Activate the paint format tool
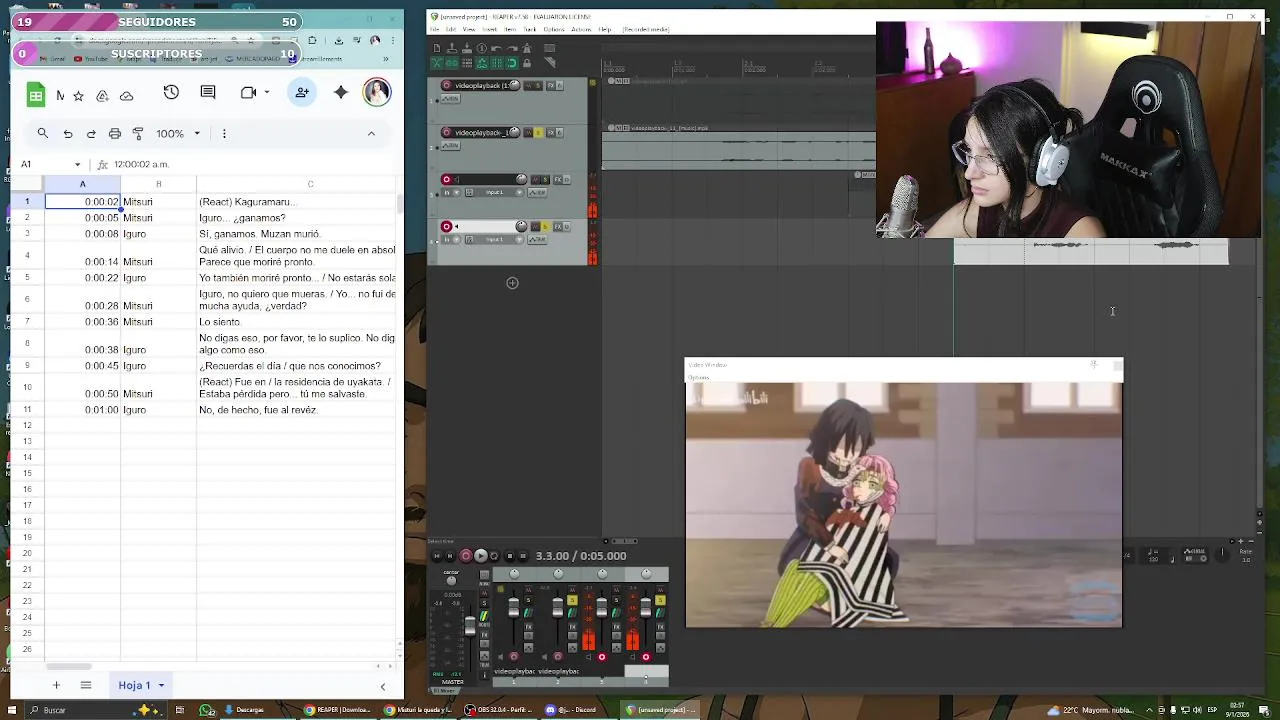 pos(138,133)
